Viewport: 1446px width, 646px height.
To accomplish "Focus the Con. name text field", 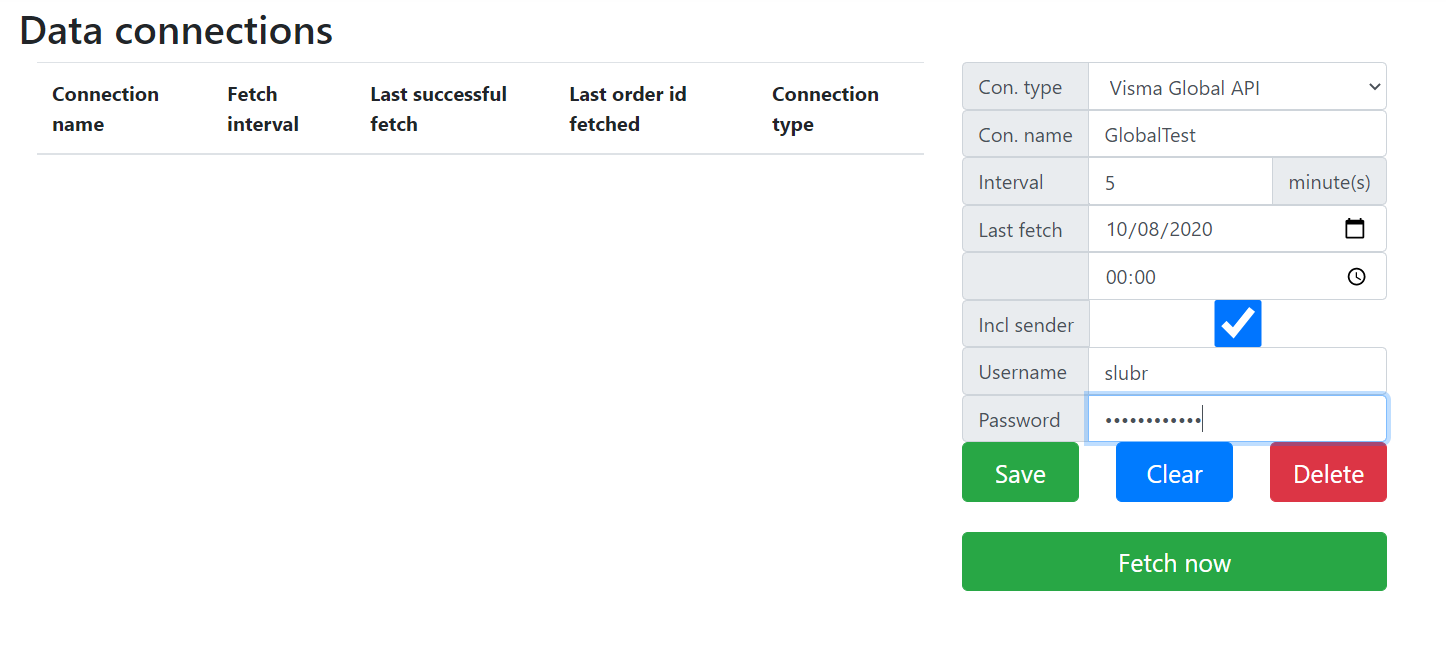I will (1236, 135).
